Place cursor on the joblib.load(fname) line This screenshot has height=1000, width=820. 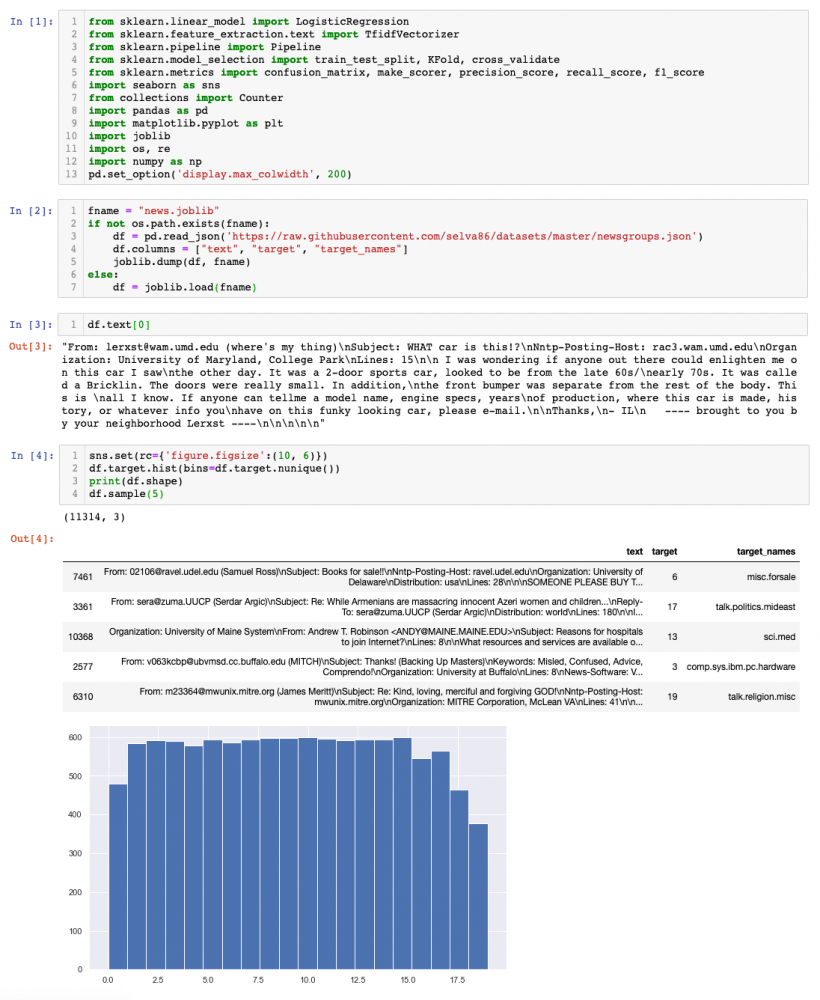click(x=184, y=288)
